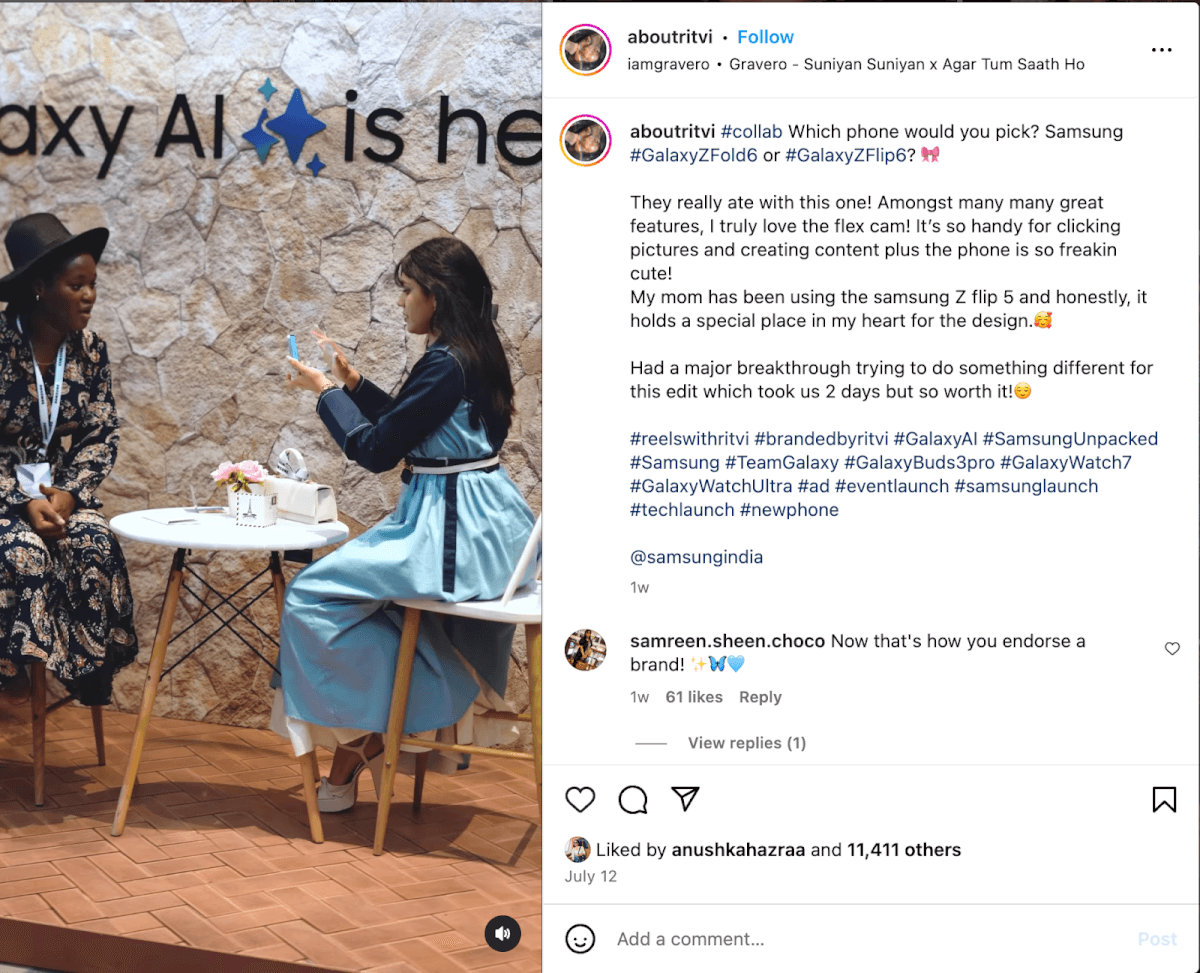Image resolution: width=1200 pixels, height=973 pixels.
Task: Expand View replies (1)
Action: click(x=746, y=743)
